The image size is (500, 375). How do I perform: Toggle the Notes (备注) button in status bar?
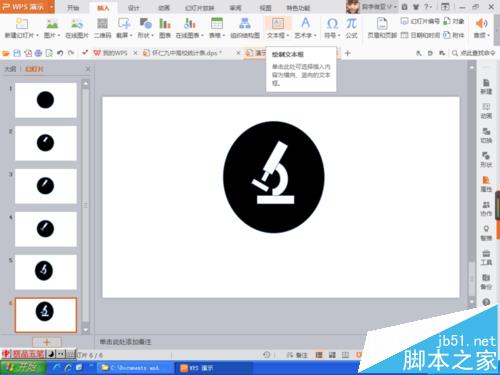pyautogui.click(x=297, y=355)
